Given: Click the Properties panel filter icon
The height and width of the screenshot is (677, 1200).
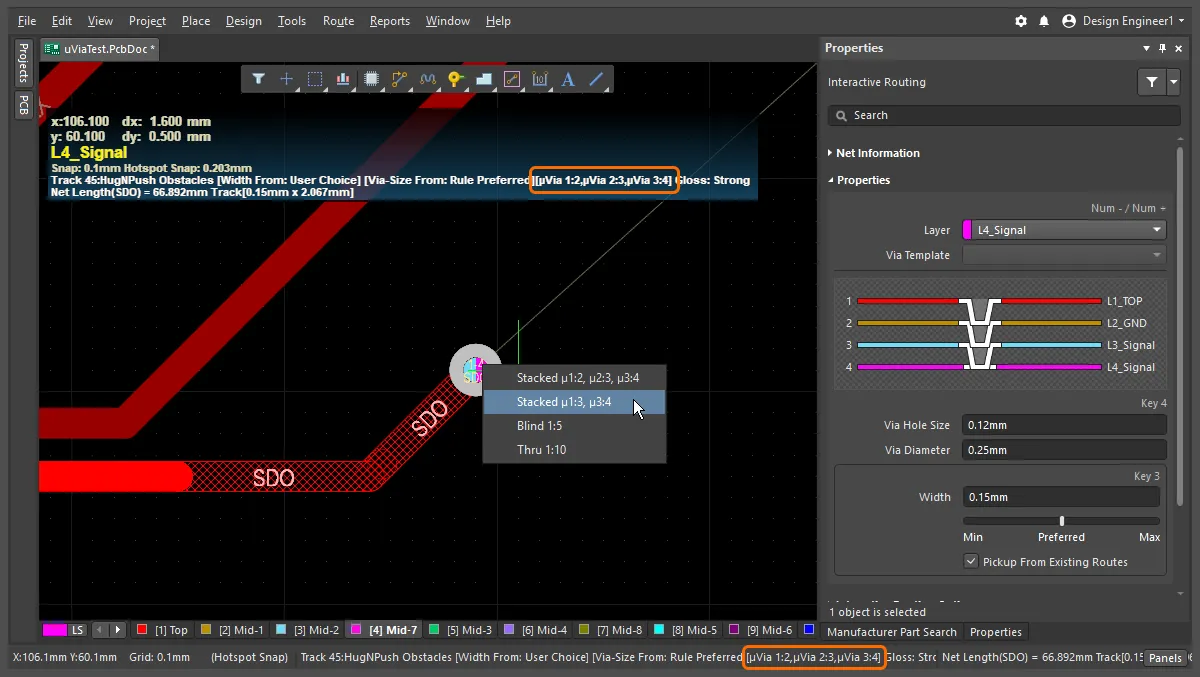Looking at the screenshot, I should [1152, 82].
